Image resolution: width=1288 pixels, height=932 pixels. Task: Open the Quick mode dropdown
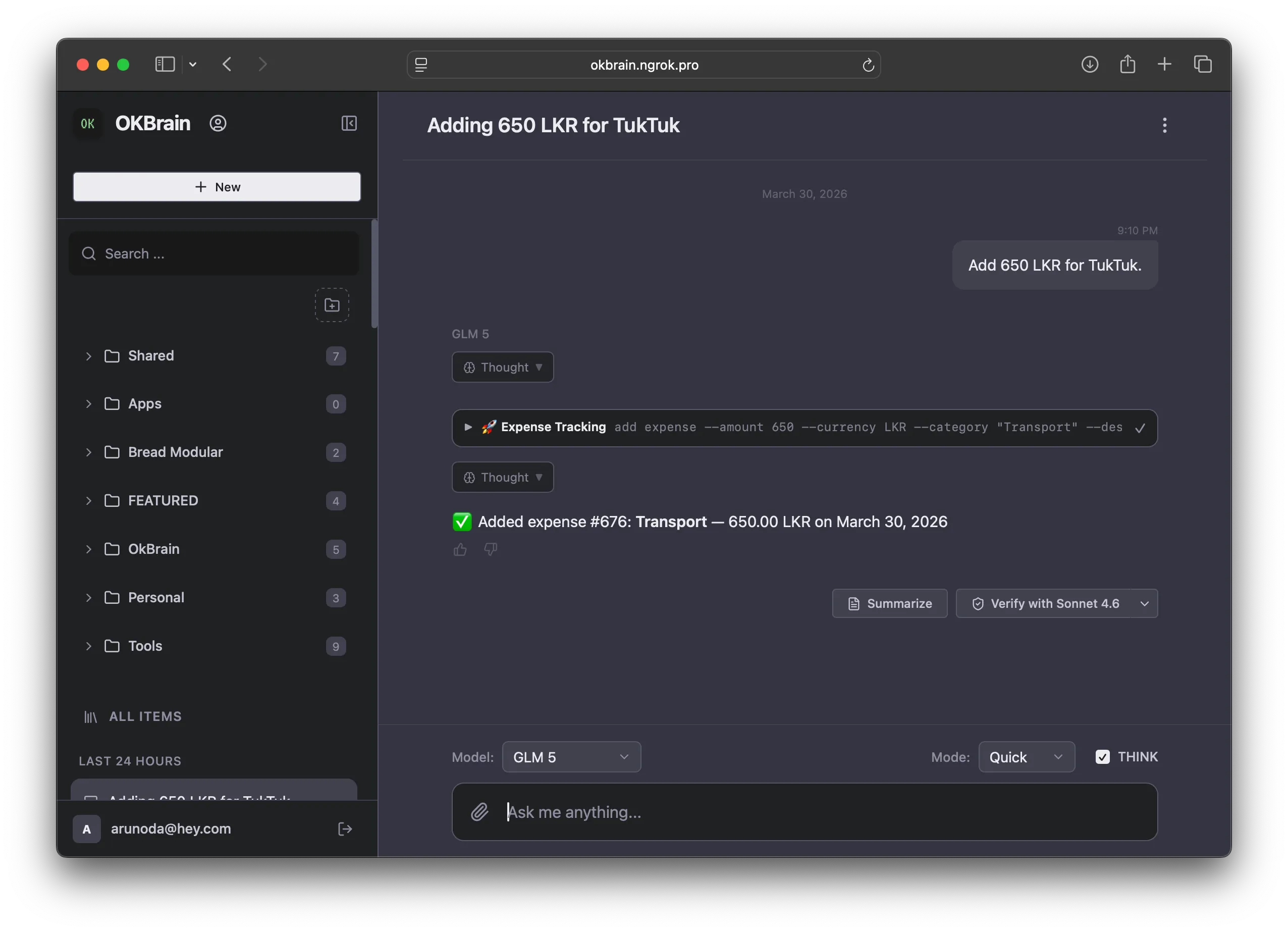[1026, 756]
